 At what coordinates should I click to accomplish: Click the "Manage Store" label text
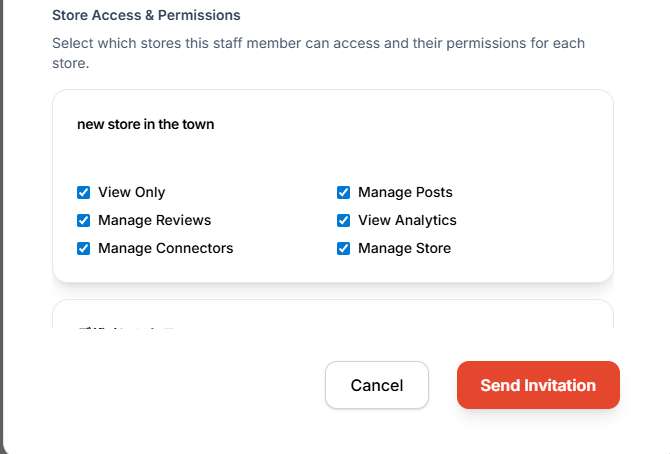click(404, 248)
